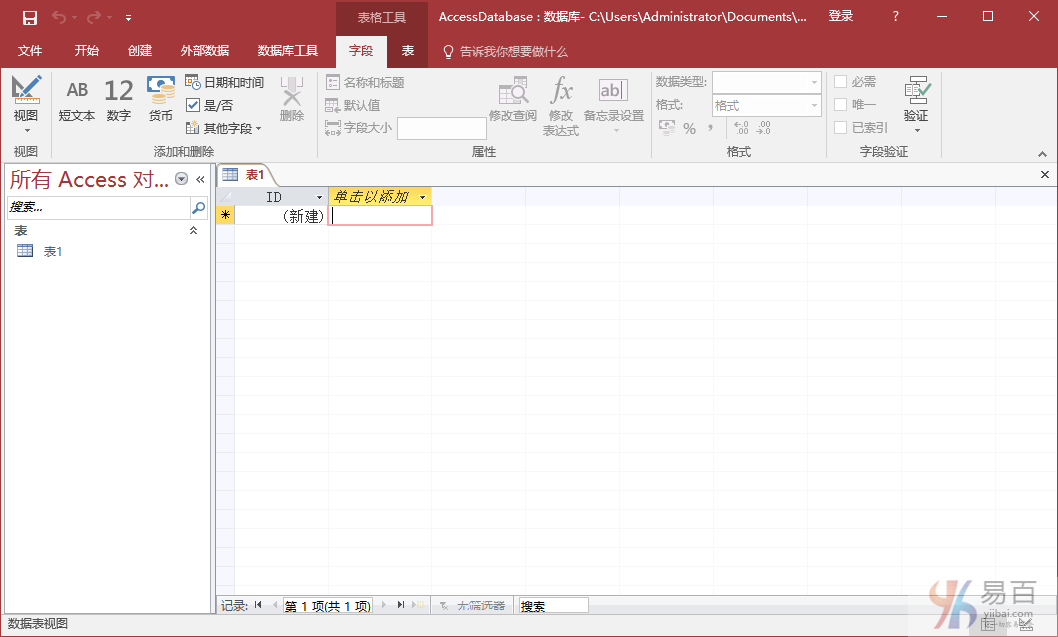Image resolution: width=1058 pixels, height=637 pixels.
Task: Collapse the navigation pane with « button
Action: [x=200, y=179]
